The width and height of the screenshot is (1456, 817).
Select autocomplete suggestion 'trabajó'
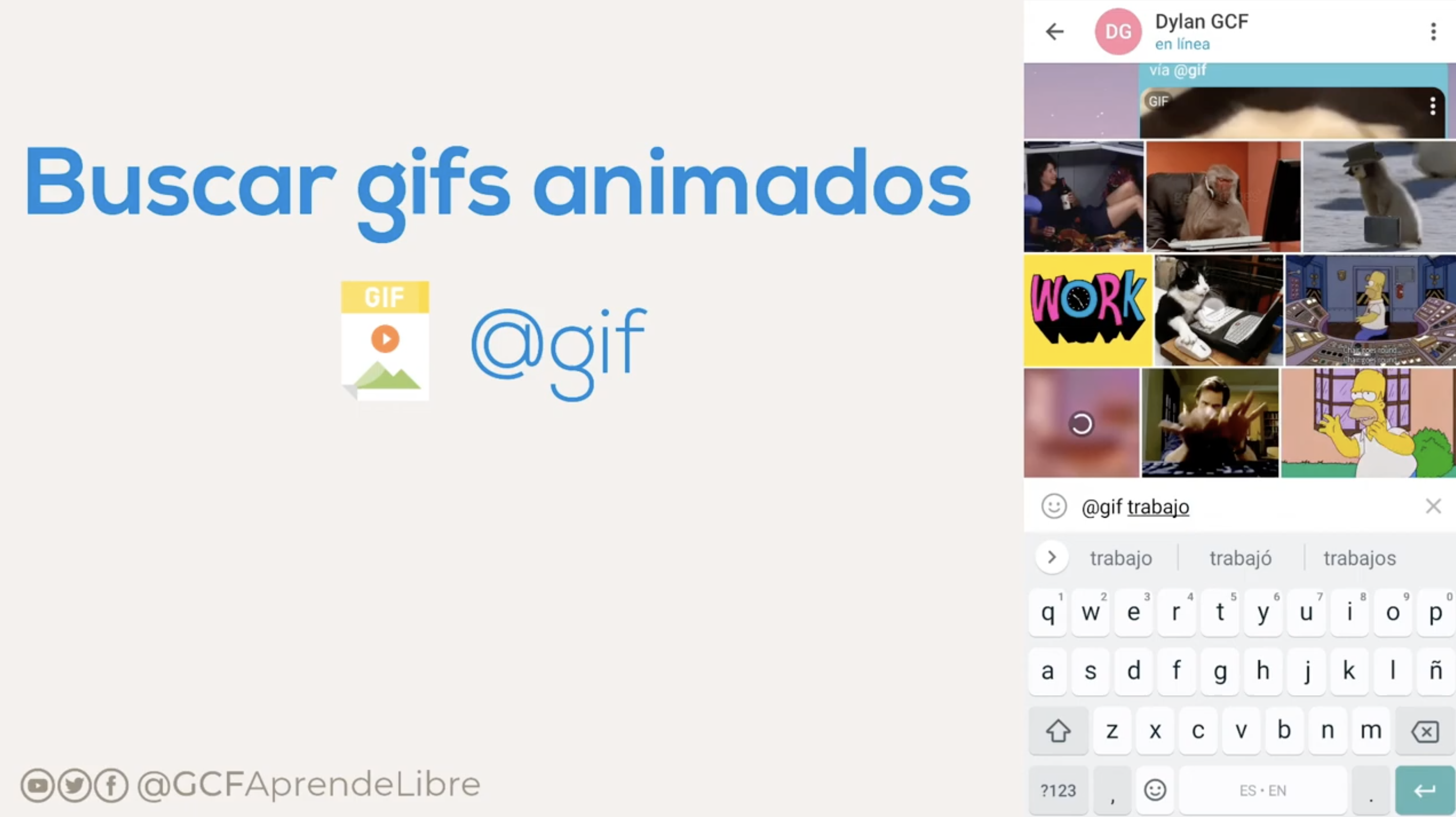tap(1241, 558)
